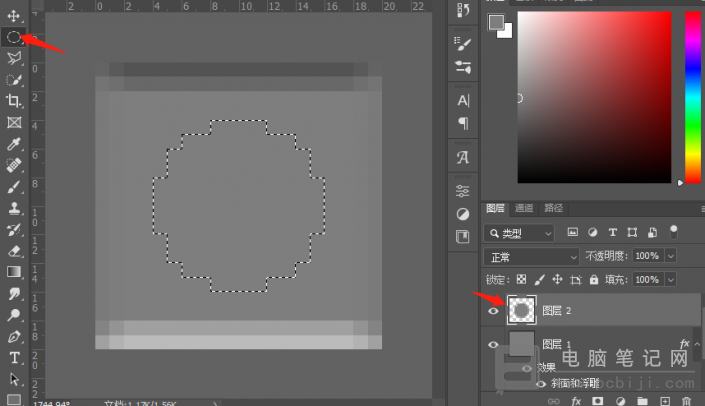Select the Quick Selection tool
This screenshot has height=406, width=705.
[x=13, y=80]
